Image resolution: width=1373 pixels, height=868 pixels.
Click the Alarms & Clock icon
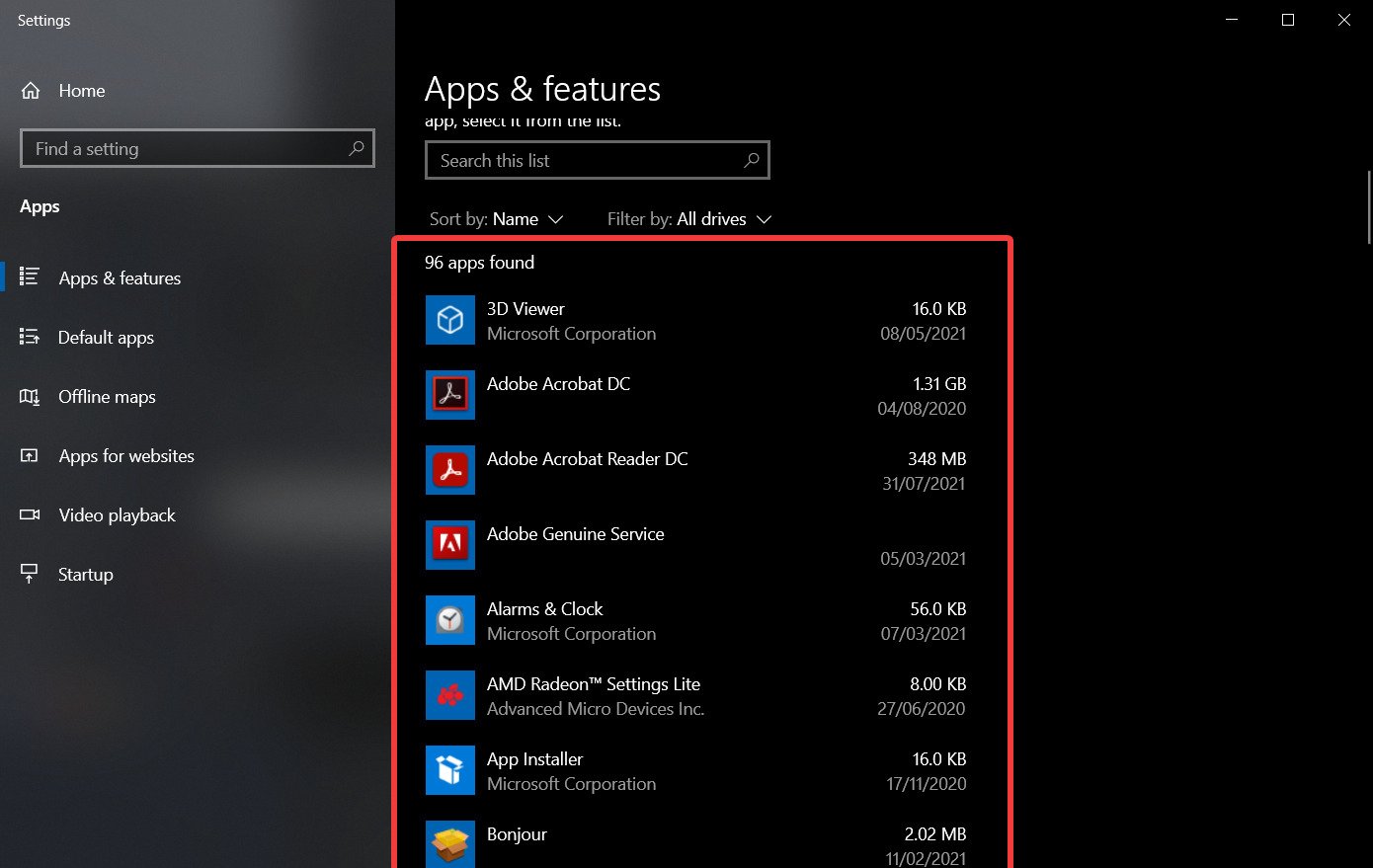click(450, 620)
